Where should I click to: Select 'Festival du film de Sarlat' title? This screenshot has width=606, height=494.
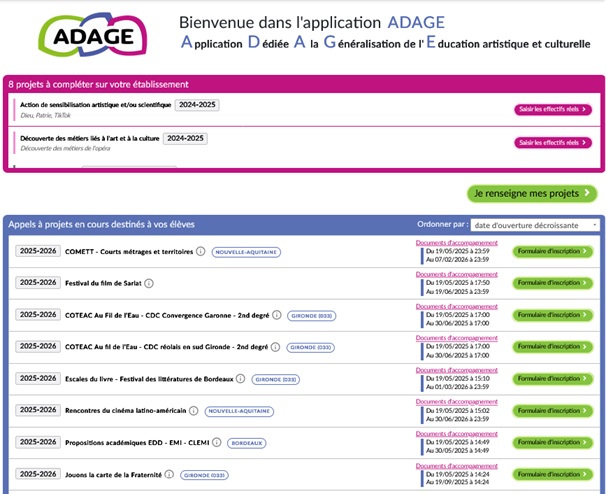tap(103, 283)
